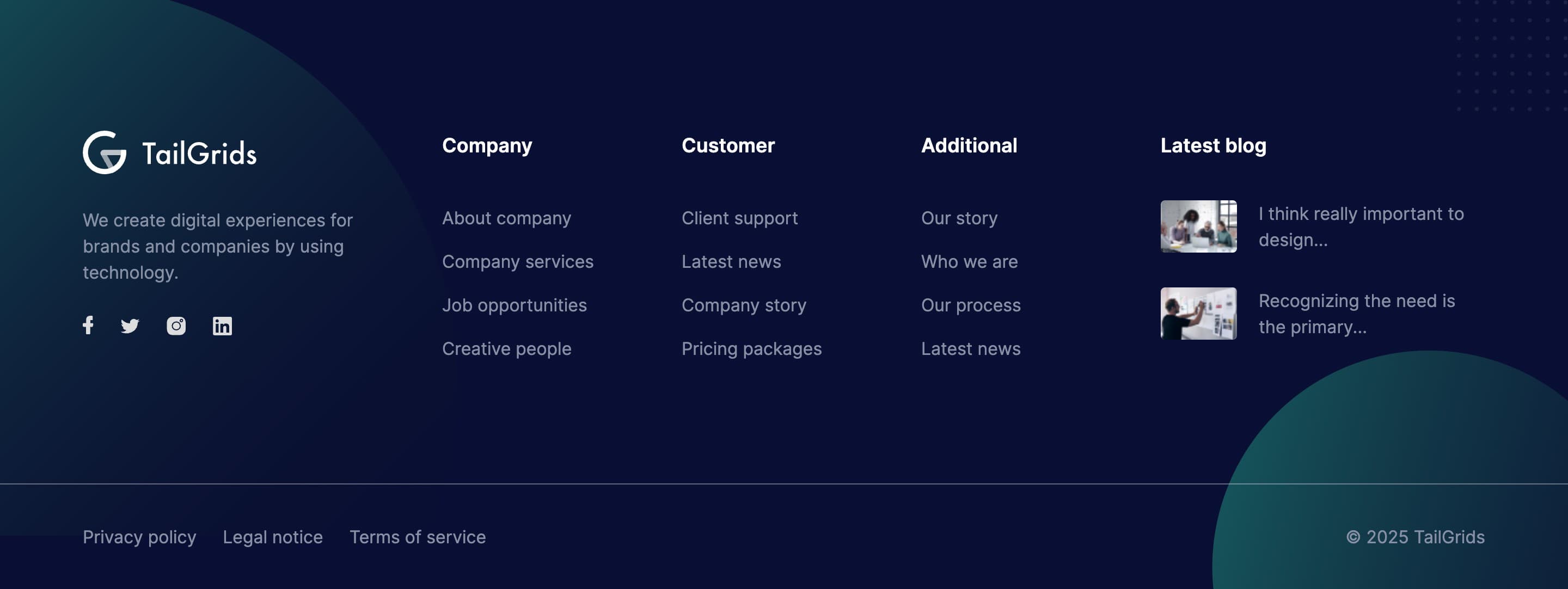This screenshot has height=589, width=1568.
Task: Navigate to Client support page
Action: coord(739,217)
